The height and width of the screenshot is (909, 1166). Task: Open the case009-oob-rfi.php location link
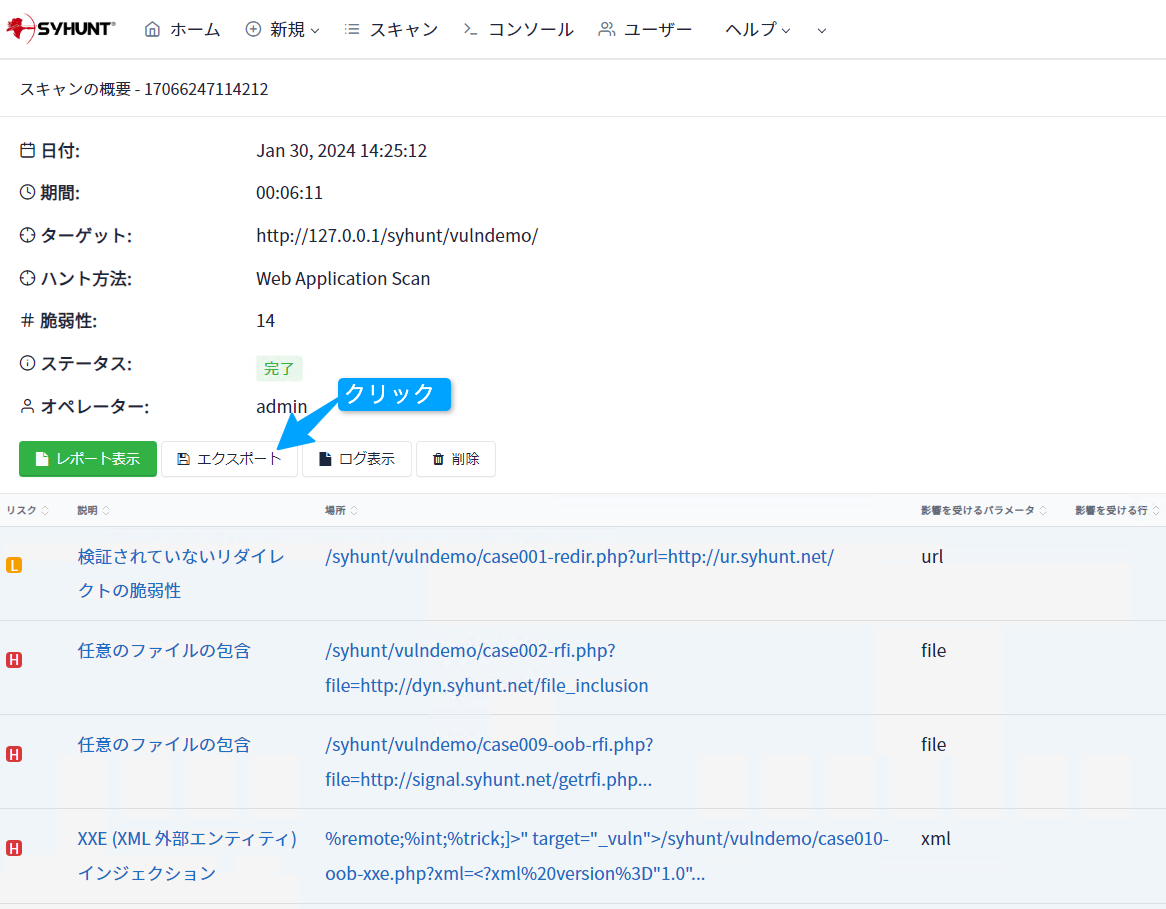pyautogui.click(x=489, y=762)
